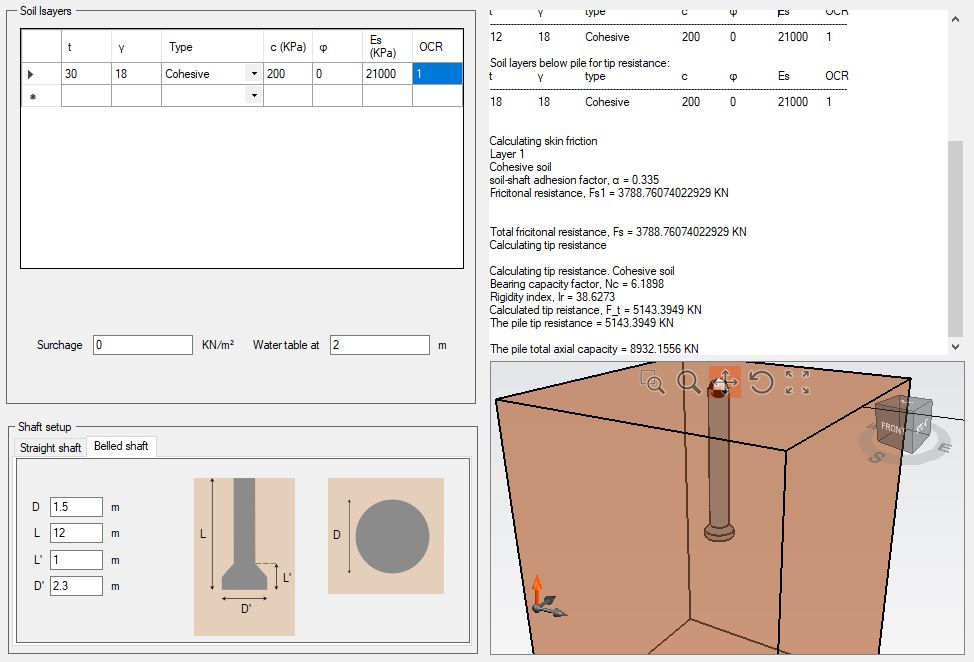Toggle the pan move tool

click(724, 382)
